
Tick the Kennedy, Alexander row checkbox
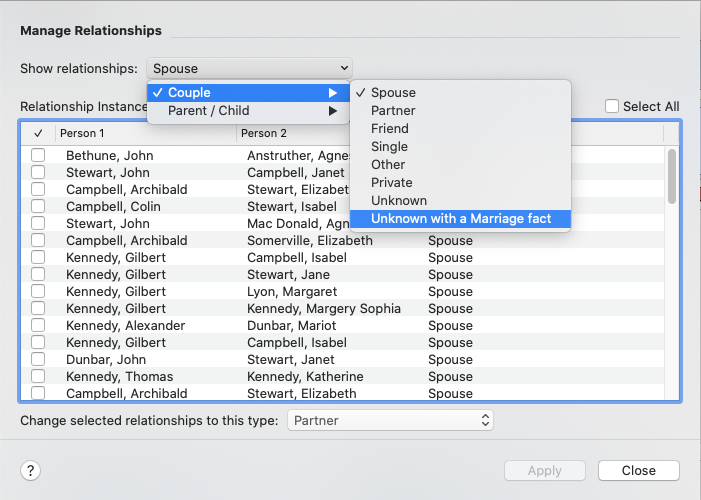coord(38,326)
